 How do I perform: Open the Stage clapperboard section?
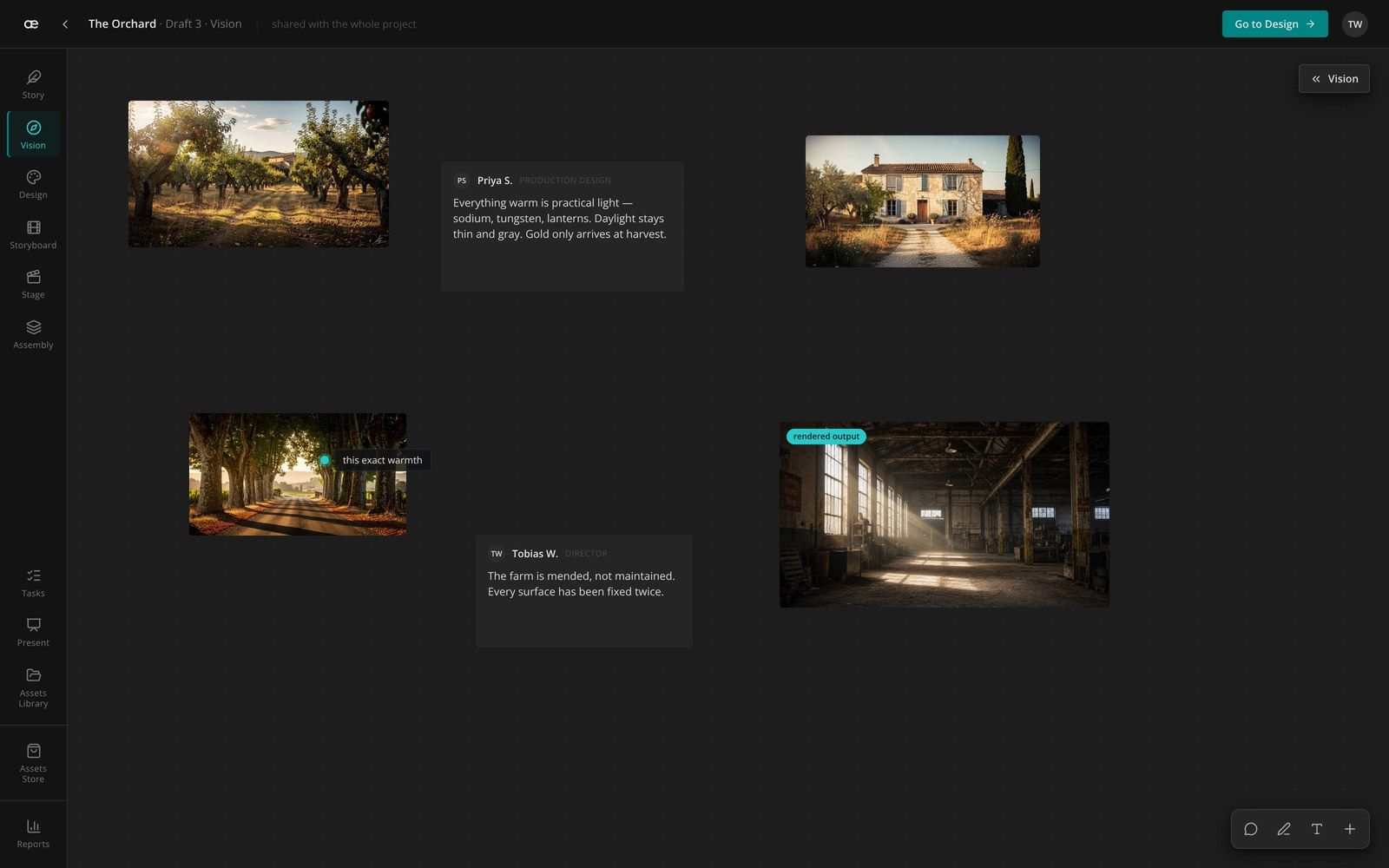coord(33,284)
